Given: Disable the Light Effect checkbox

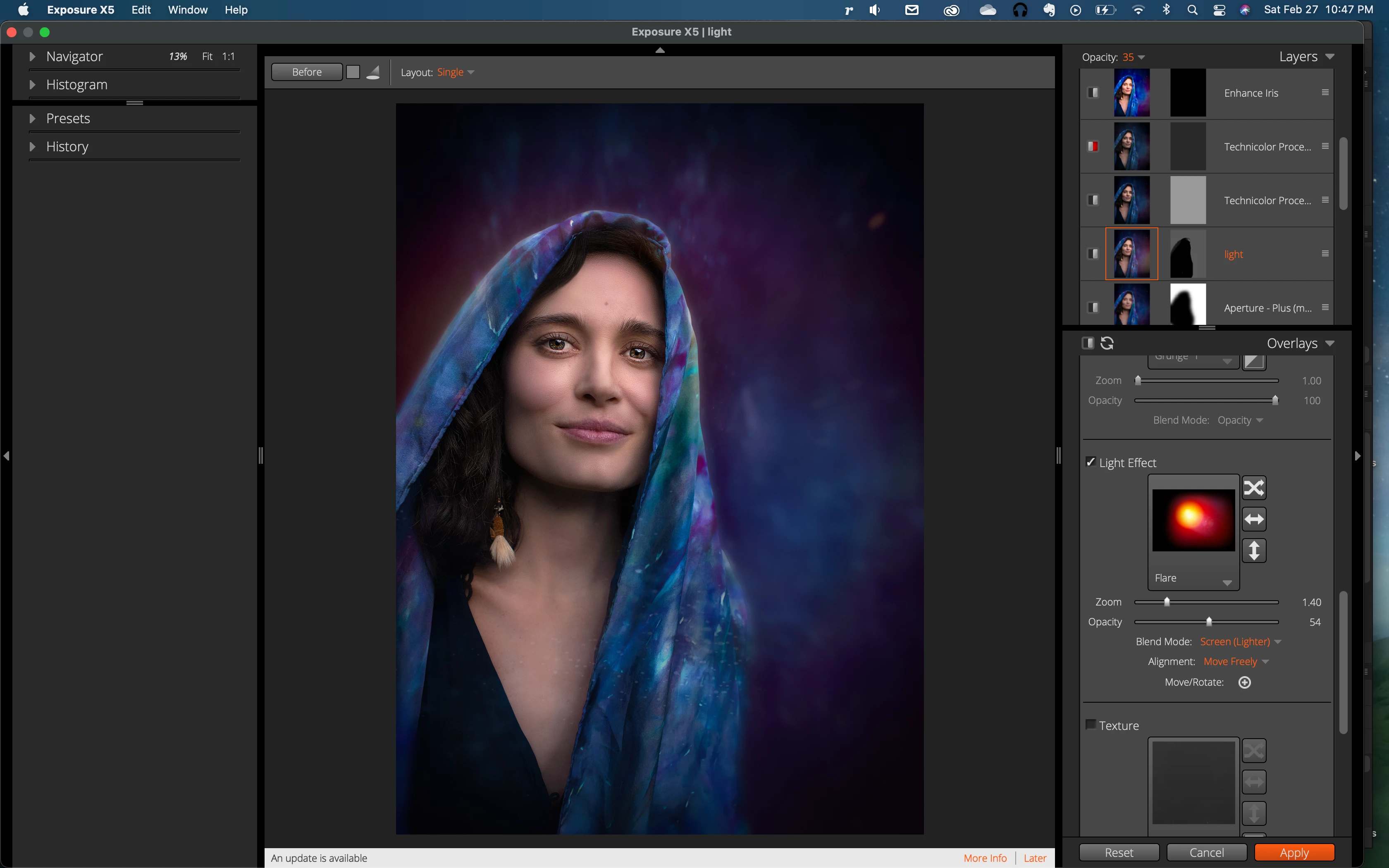Looking at the screenshot, I should click(x=1091, y=462).
